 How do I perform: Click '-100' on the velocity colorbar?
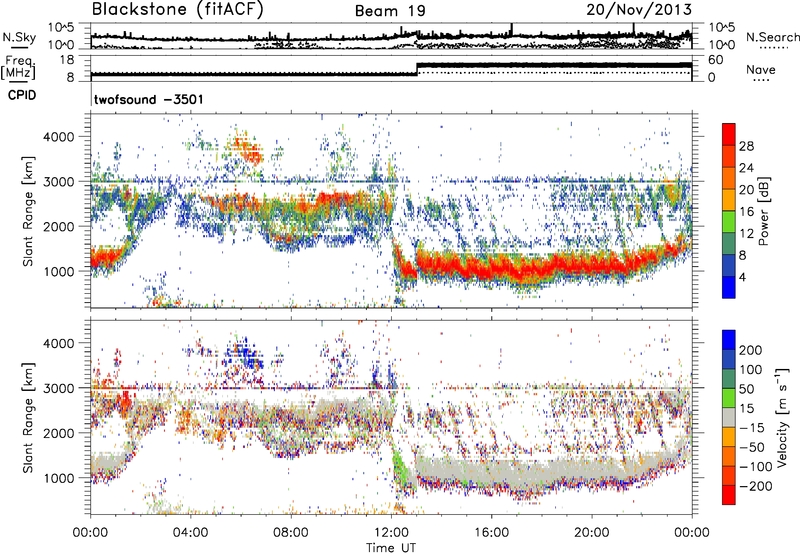(x=756, y=467)
